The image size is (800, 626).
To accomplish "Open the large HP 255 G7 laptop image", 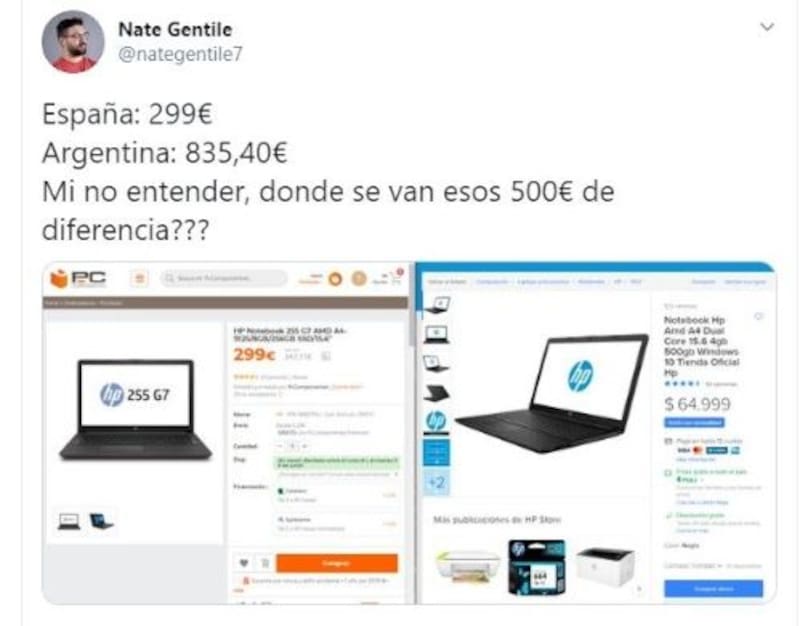I will pyautogui.click(x=135, y=410).
